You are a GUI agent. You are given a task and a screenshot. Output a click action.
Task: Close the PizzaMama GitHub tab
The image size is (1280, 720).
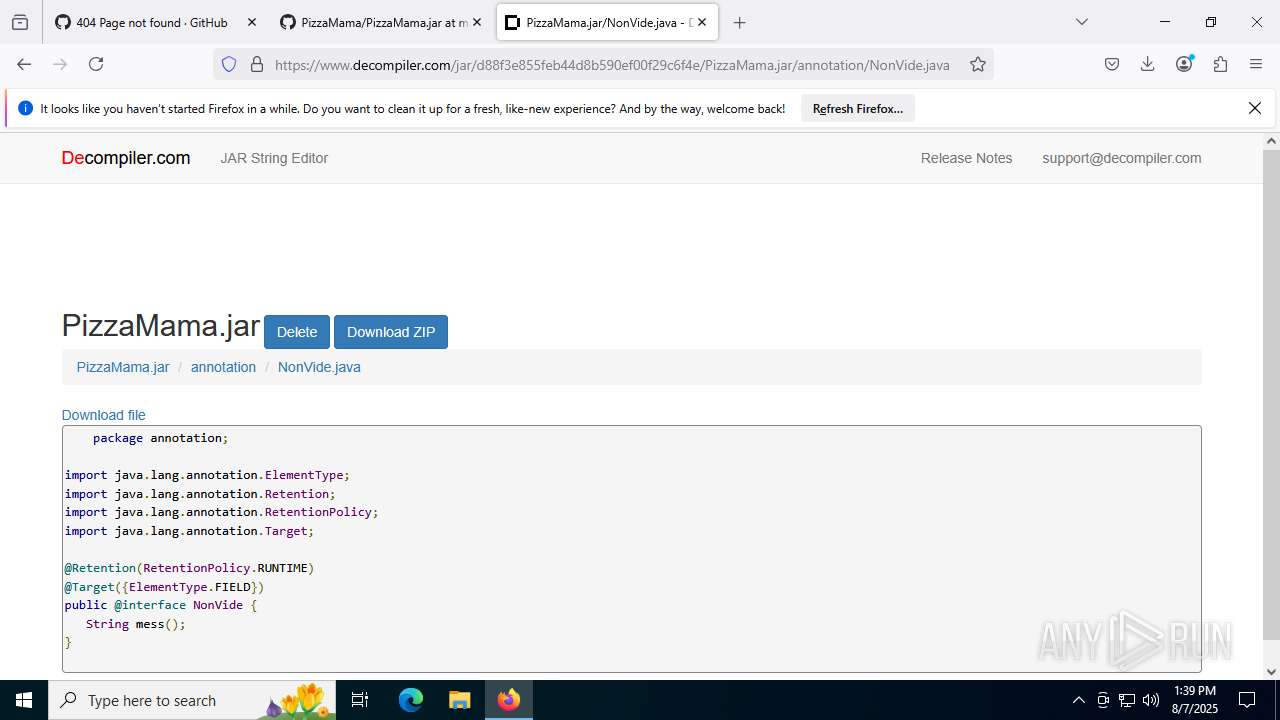[477, 22]
